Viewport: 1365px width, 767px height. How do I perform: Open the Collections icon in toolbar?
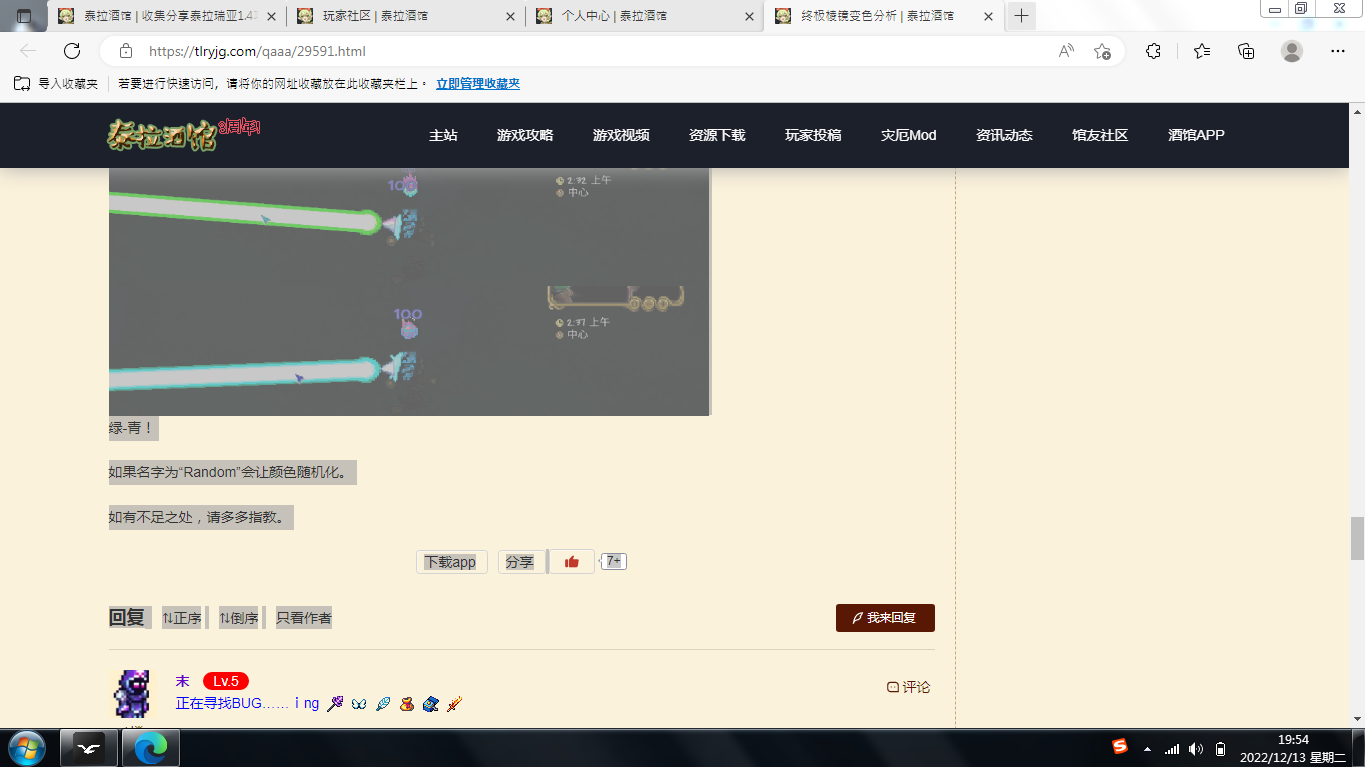point(1246,51)
